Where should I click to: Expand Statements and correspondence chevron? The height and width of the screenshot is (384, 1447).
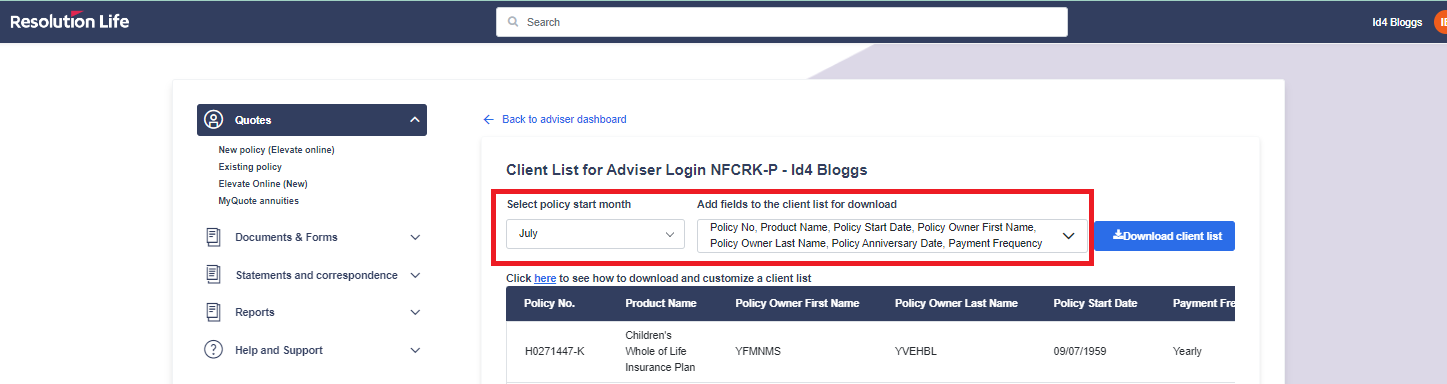pyautogui.click(x=415, y=275)
